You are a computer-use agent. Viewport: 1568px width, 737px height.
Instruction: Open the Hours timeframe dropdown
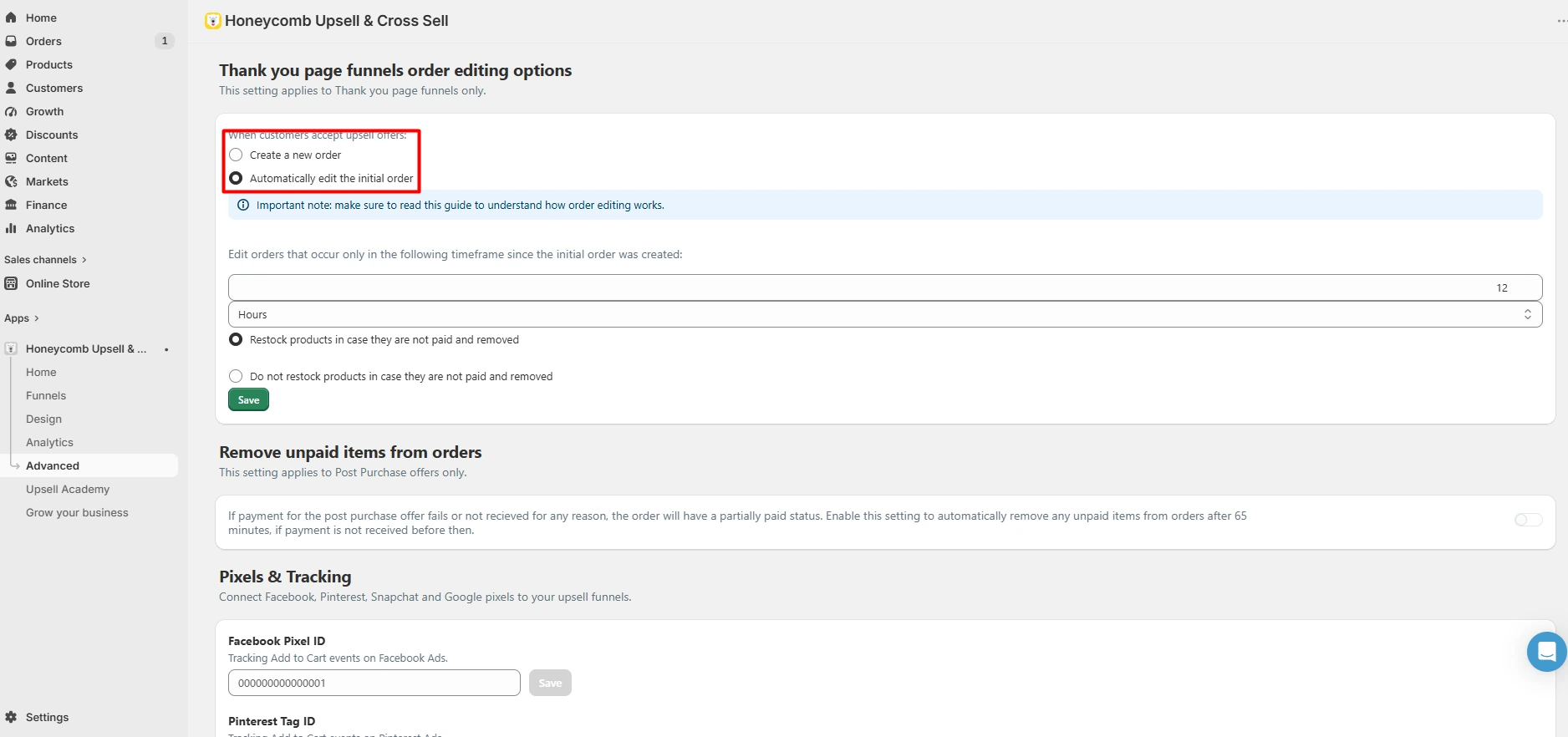point(885,314)
